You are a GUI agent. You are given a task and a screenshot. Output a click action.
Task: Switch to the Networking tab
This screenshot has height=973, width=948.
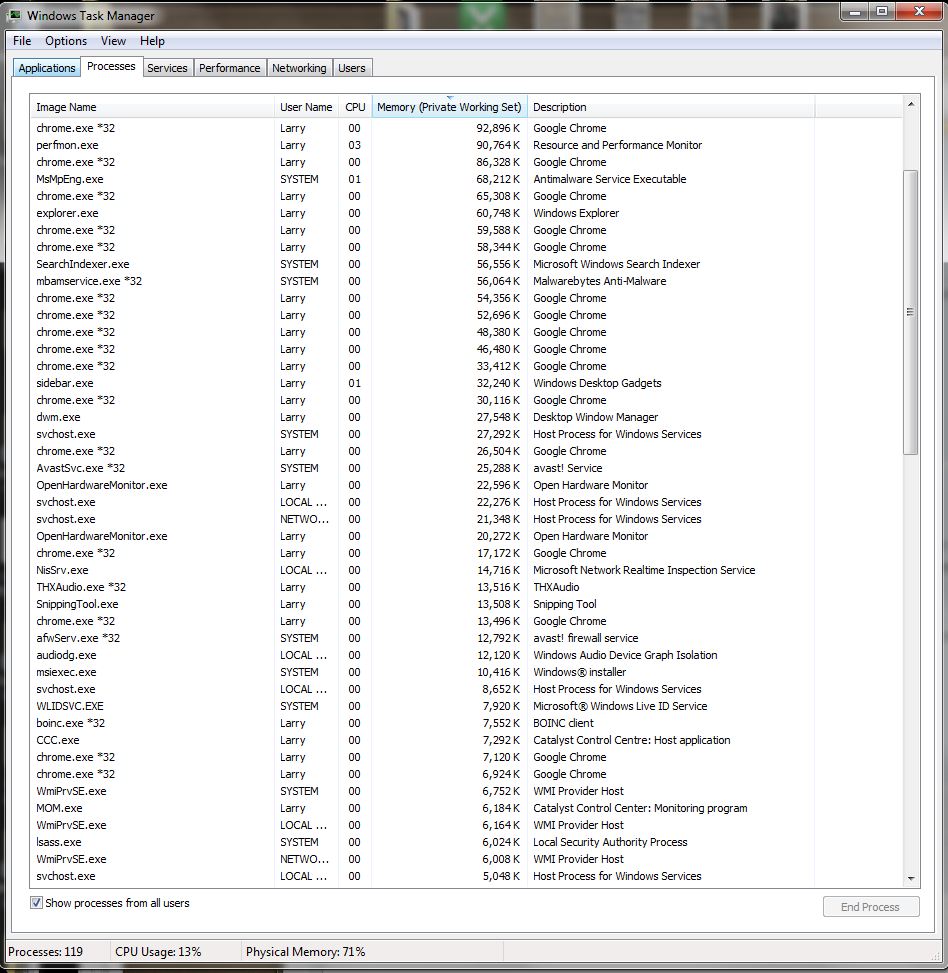pos(299,68)
